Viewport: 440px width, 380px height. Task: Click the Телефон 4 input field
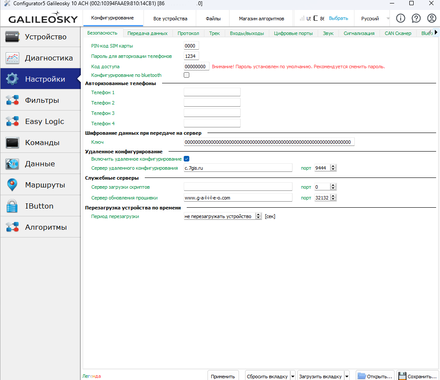point(212,123)
